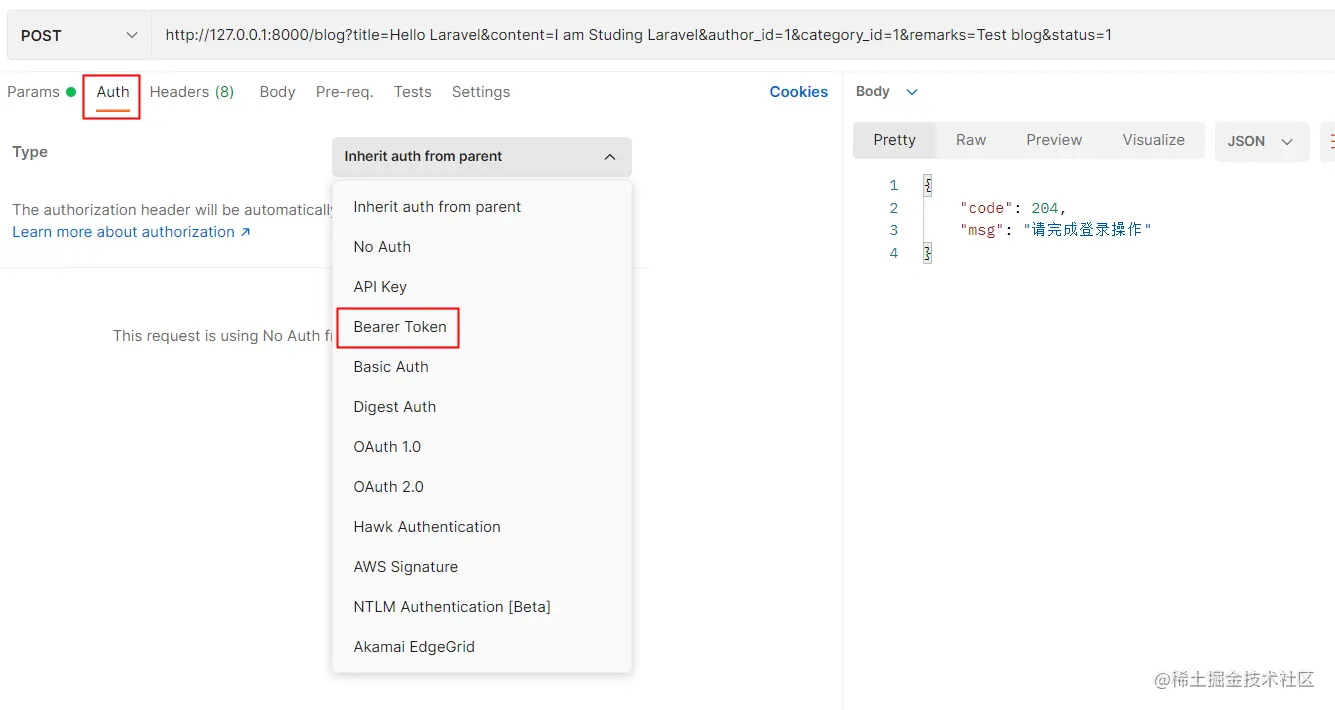
Task: Select Bearer Token from the list
Action: [400, 327]
